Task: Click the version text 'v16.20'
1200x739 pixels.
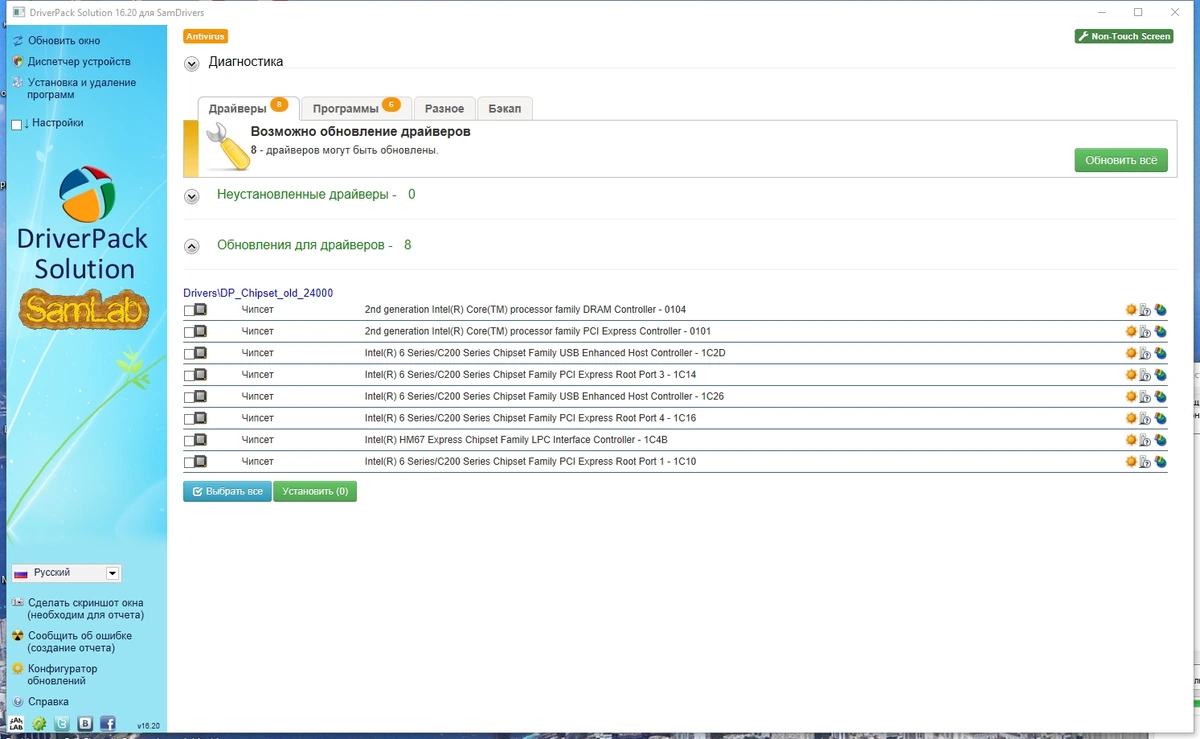Action: point(148,726)
